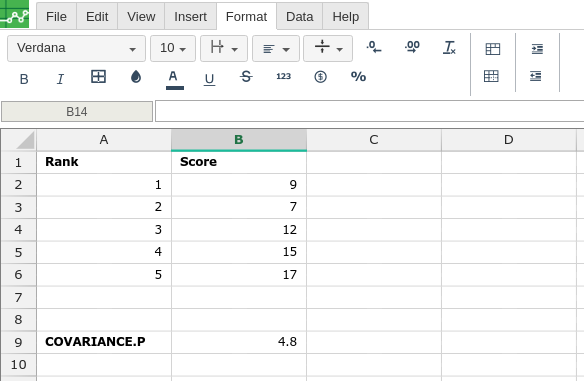This screenshot has width=584, height=381.
Task: Clear formatting from the selection
Action: 450,48
